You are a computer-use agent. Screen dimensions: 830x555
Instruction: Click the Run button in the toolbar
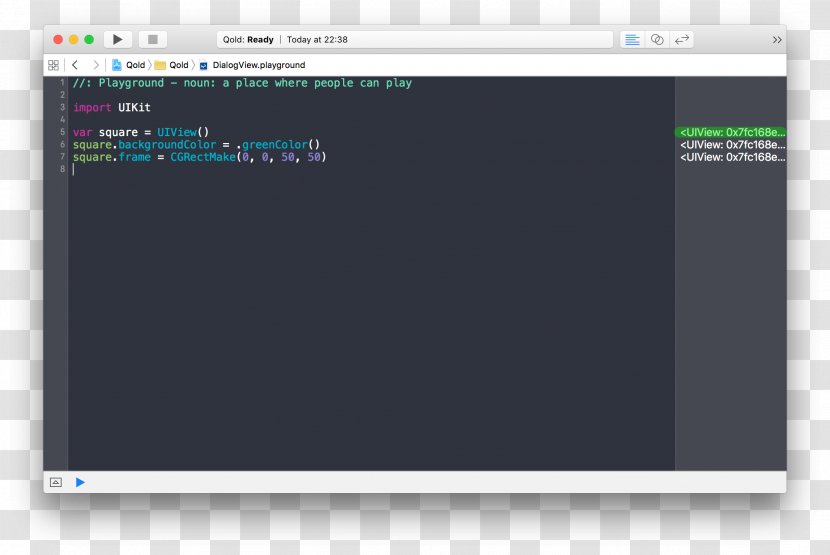[118, 40]
